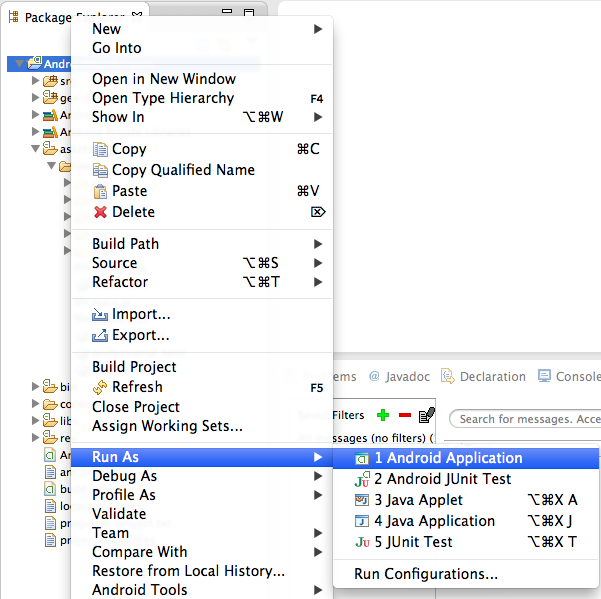Screen dimensions: 601x599
Task: Expand the bin folder node
Action: [36, 386]
